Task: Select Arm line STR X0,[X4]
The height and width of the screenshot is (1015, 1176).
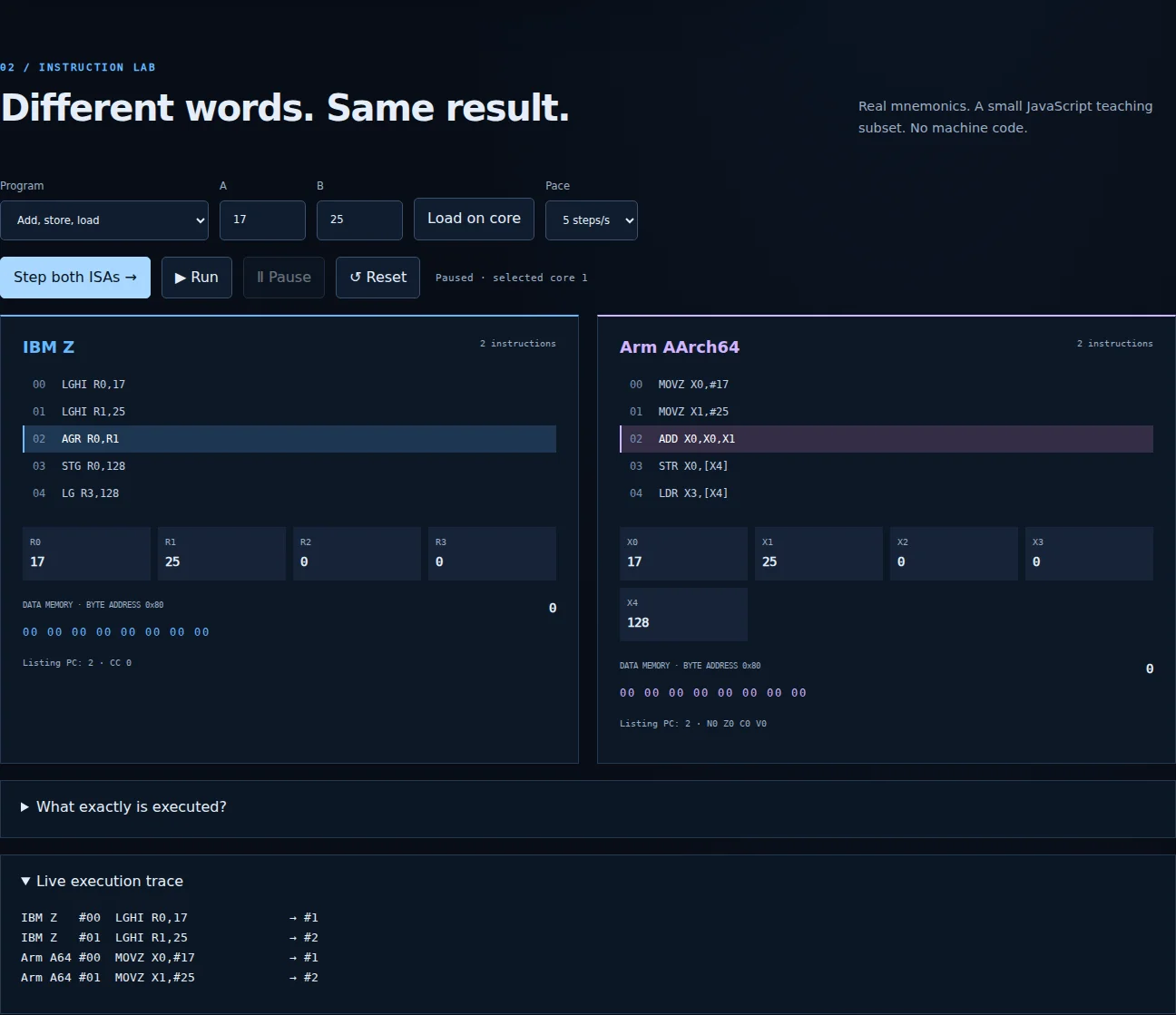Action: click(887, 466)
